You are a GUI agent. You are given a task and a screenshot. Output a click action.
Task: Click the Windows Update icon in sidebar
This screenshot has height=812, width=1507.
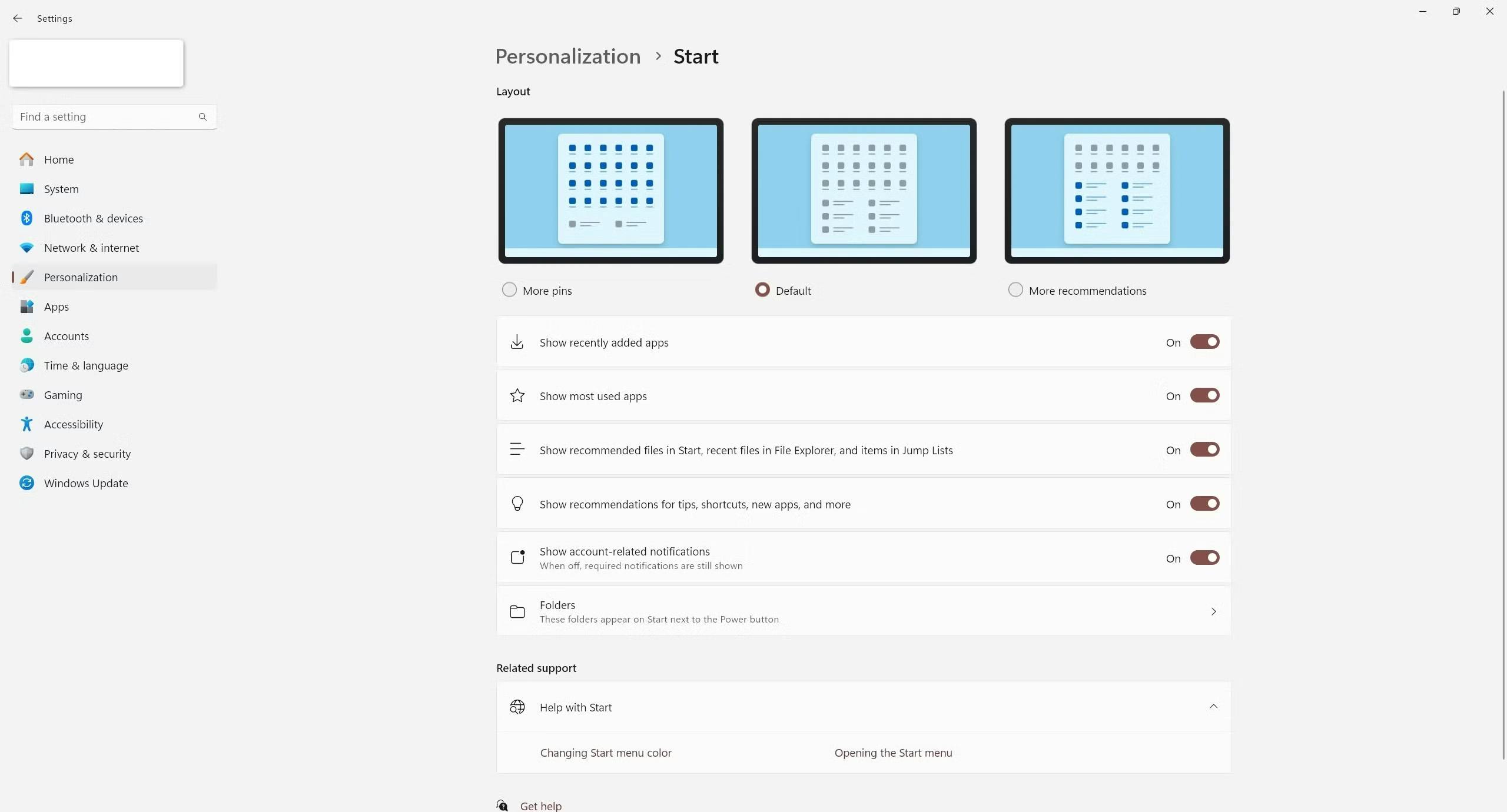(x=26, y=483)
